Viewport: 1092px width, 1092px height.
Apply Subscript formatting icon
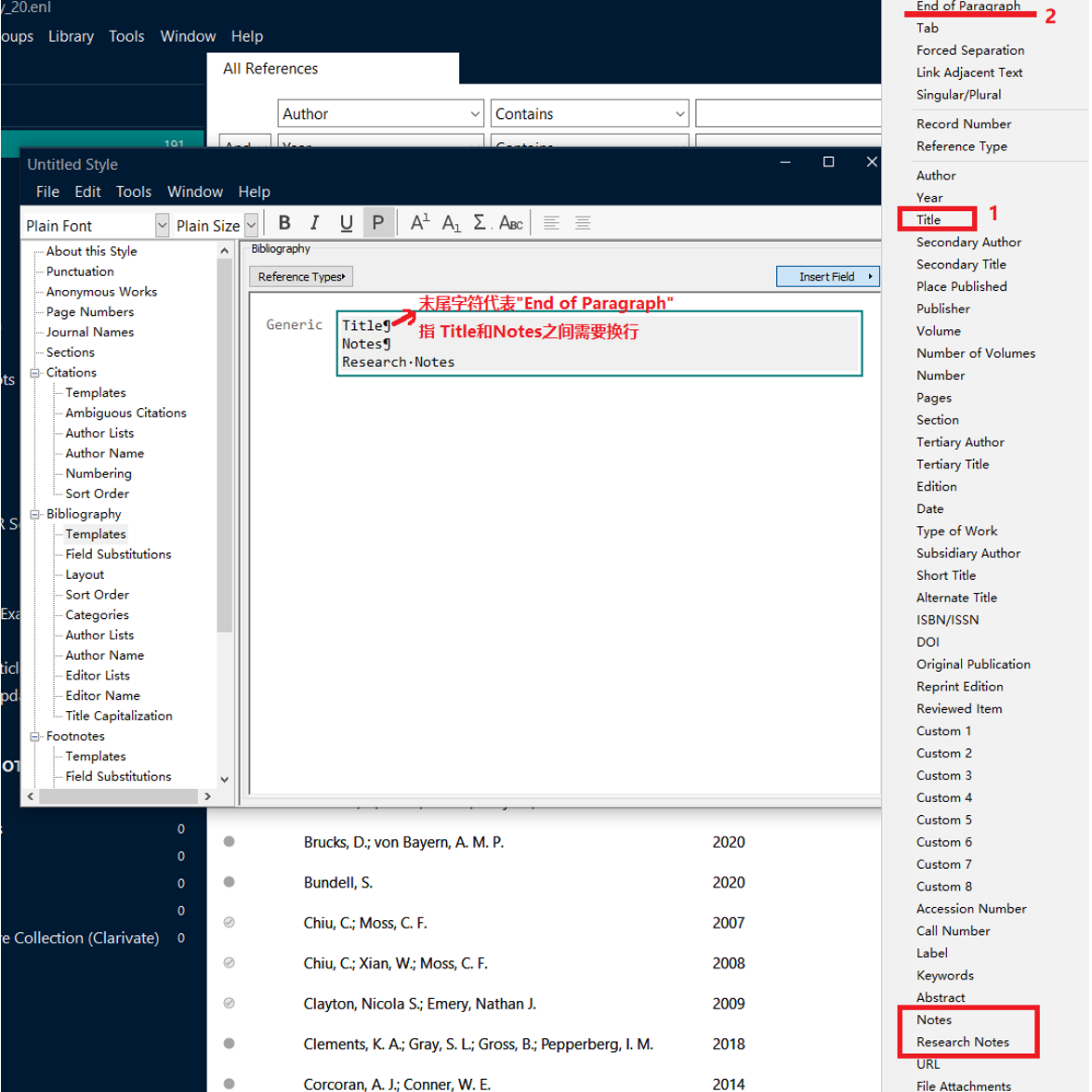[452, 223]
